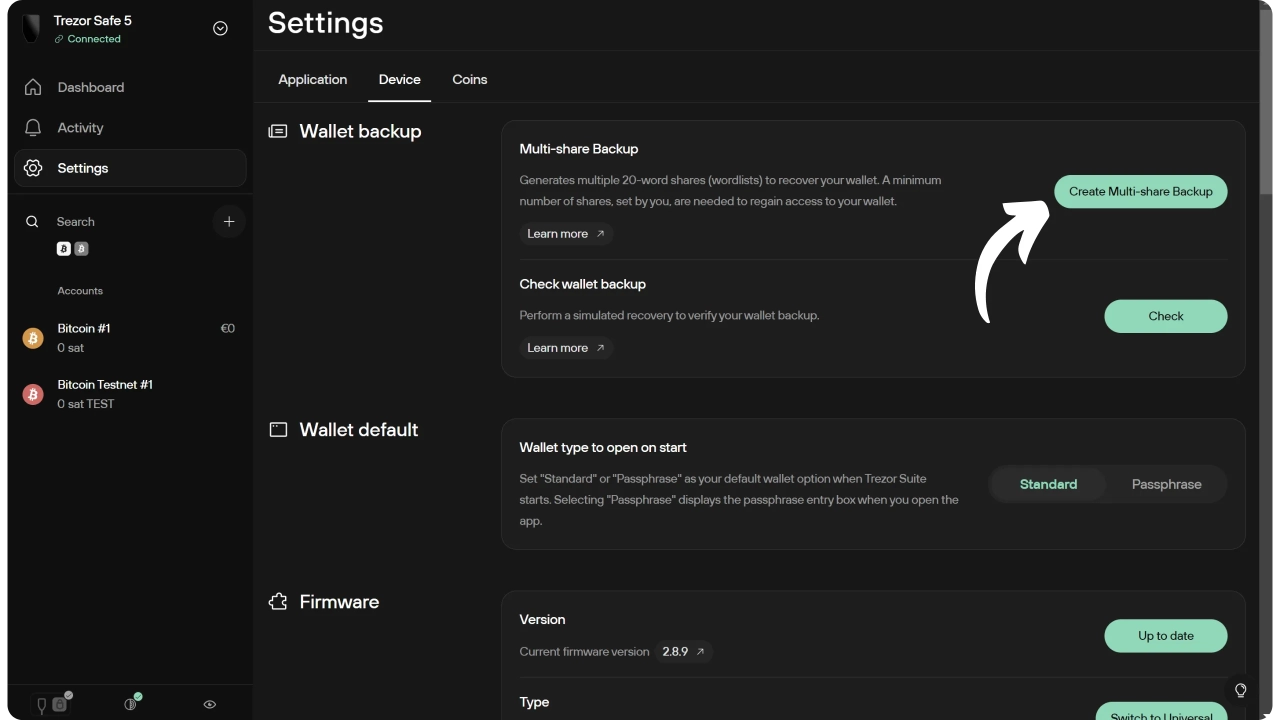Click Learn more under Multi-share Backup
1280x720 pixels.
click(x=566, y=234)
